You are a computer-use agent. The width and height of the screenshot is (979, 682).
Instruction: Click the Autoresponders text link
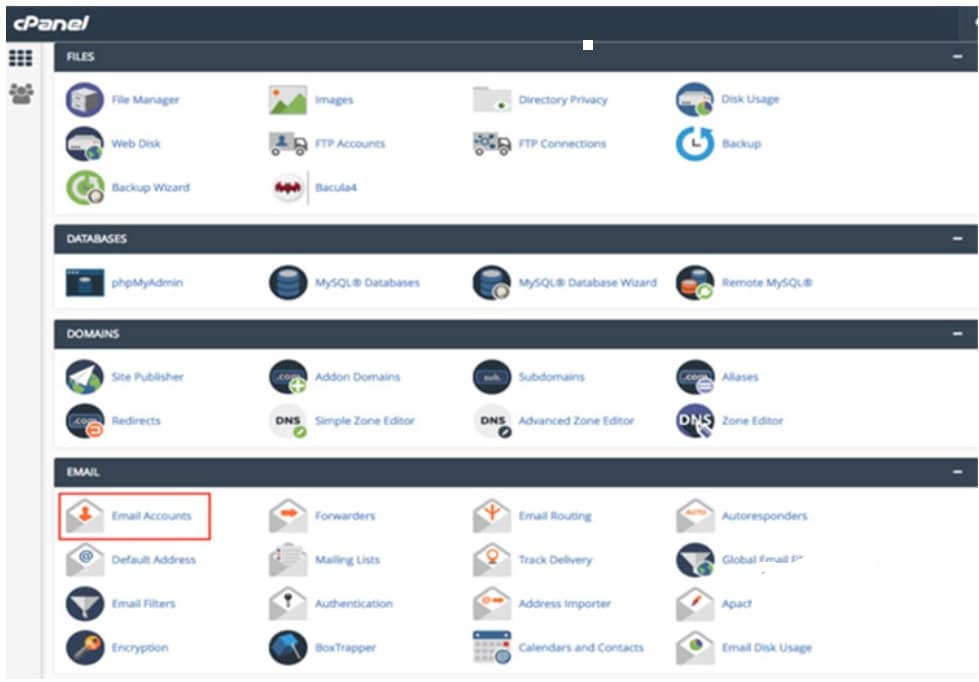[764, 516]
